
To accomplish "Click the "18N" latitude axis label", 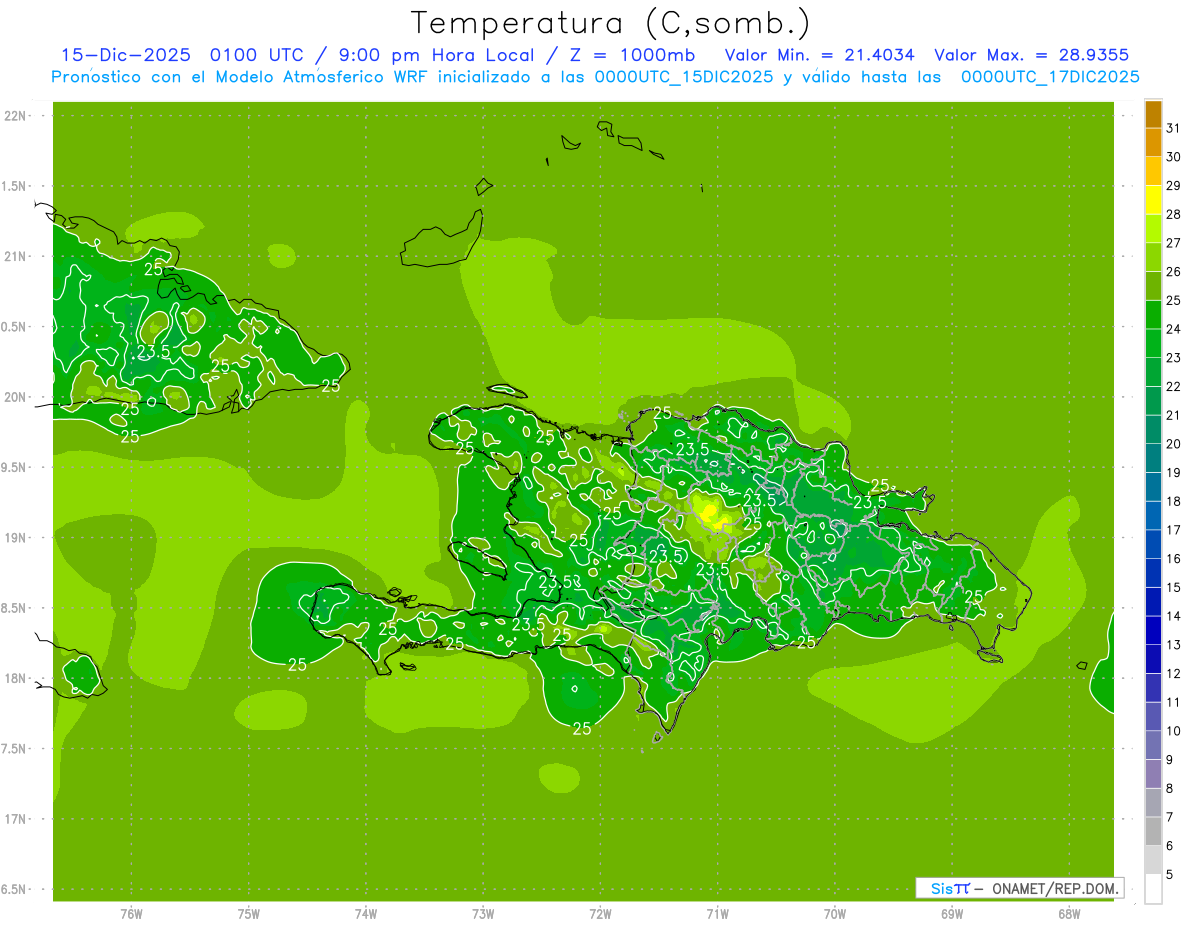I will pos(17,679).
